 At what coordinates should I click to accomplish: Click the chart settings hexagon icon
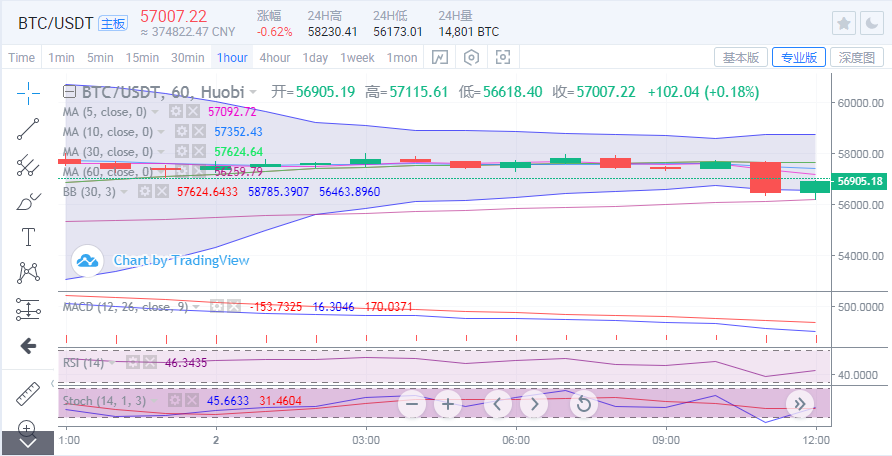(471, 57)
